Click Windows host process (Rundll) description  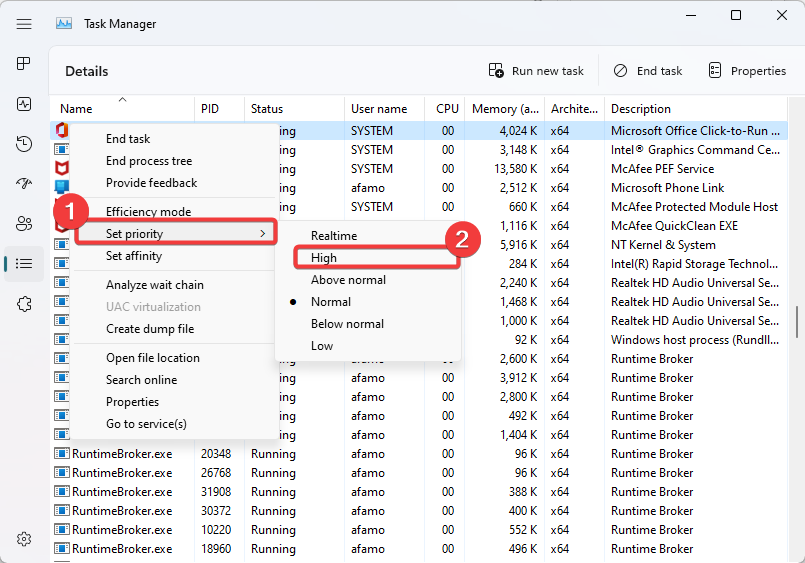[695, 340]
